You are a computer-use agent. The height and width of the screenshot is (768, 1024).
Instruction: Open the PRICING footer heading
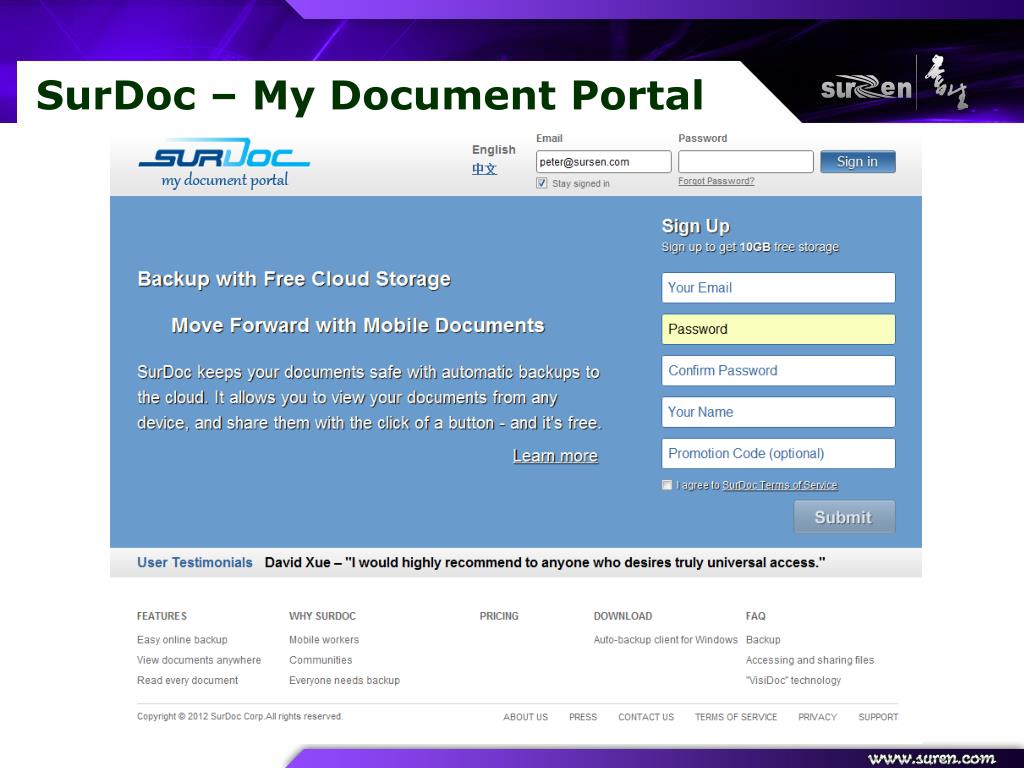[x=499, y=616]
